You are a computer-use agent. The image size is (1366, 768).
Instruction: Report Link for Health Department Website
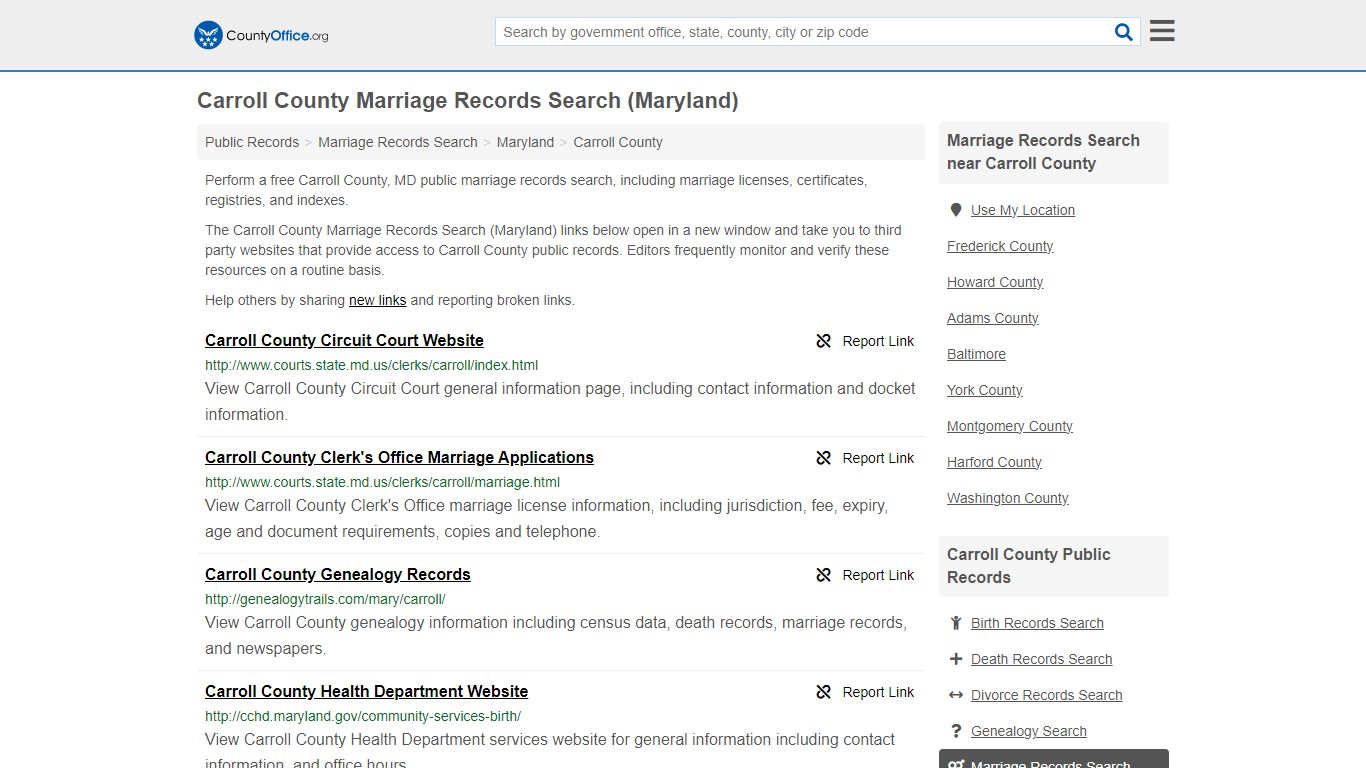(x=878, y=692)
